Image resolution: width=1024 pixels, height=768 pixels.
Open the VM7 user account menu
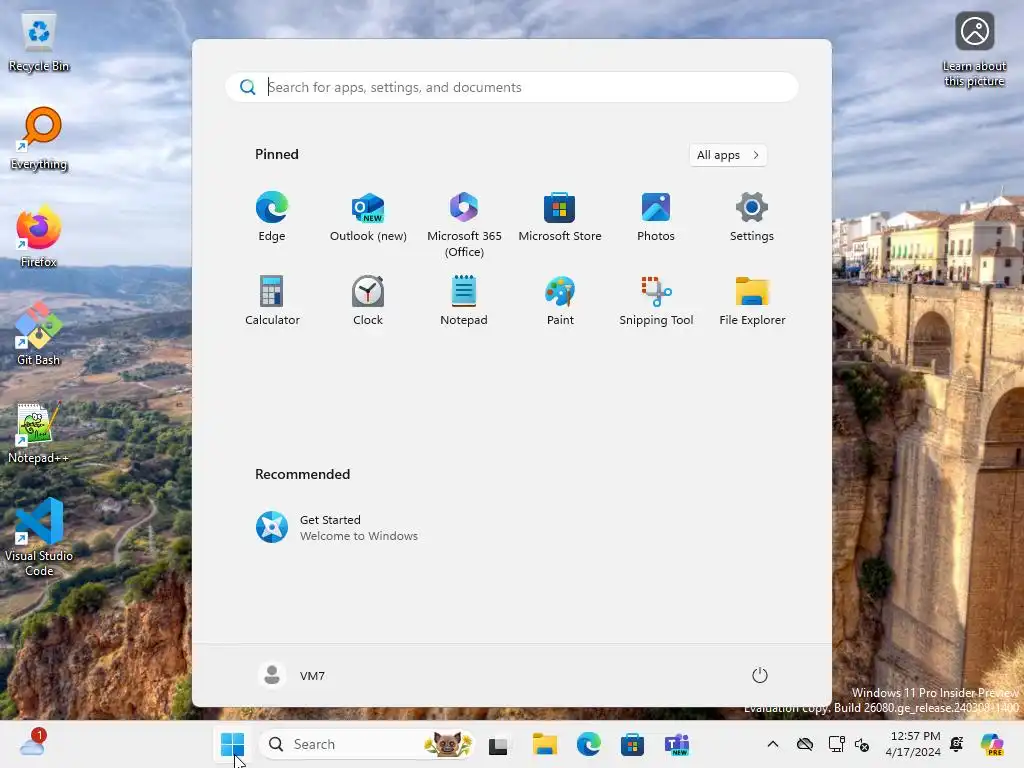(291, 675)
